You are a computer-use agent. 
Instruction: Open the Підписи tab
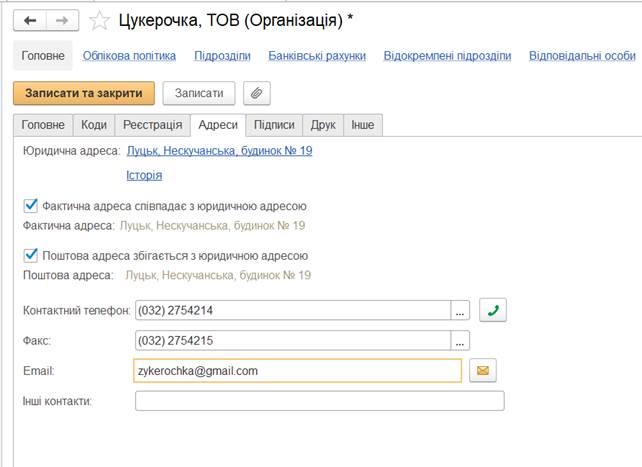(x=274, y=125)
